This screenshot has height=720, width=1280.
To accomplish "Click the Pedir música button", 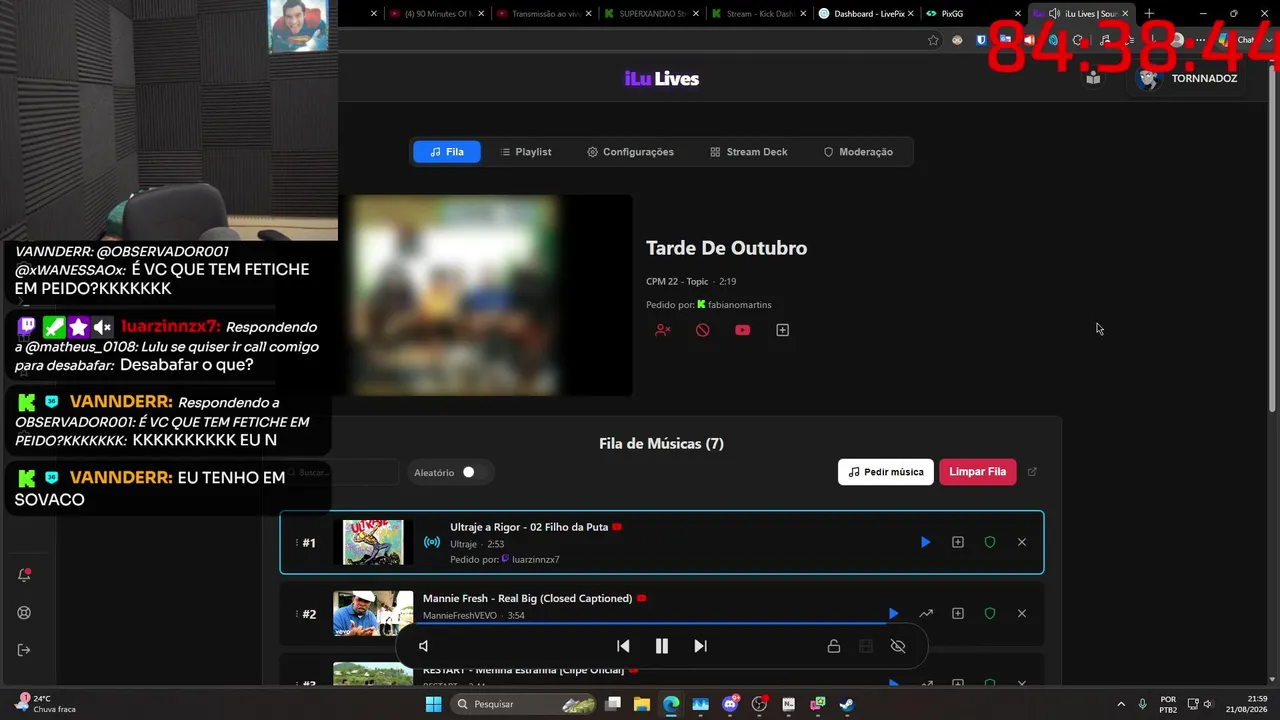I will (x=886, y=472).
